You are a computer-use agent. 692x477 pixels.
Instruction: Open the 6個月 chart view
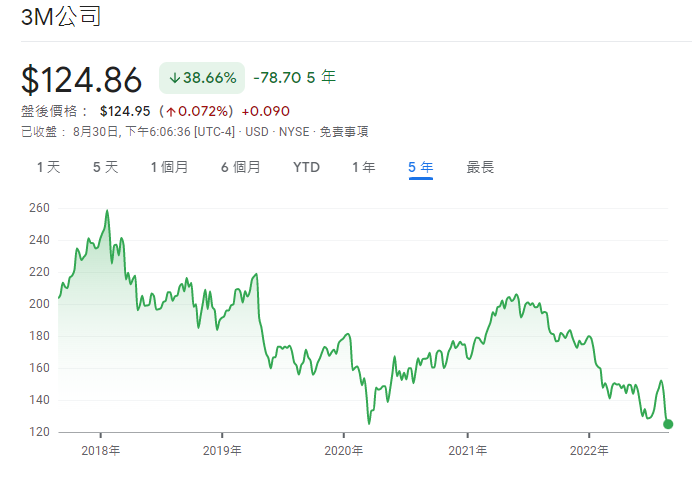[240, 167]
